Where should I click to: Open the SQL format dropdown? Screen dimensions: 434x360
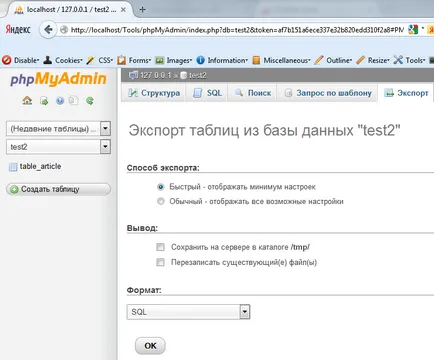coord(188,312)
